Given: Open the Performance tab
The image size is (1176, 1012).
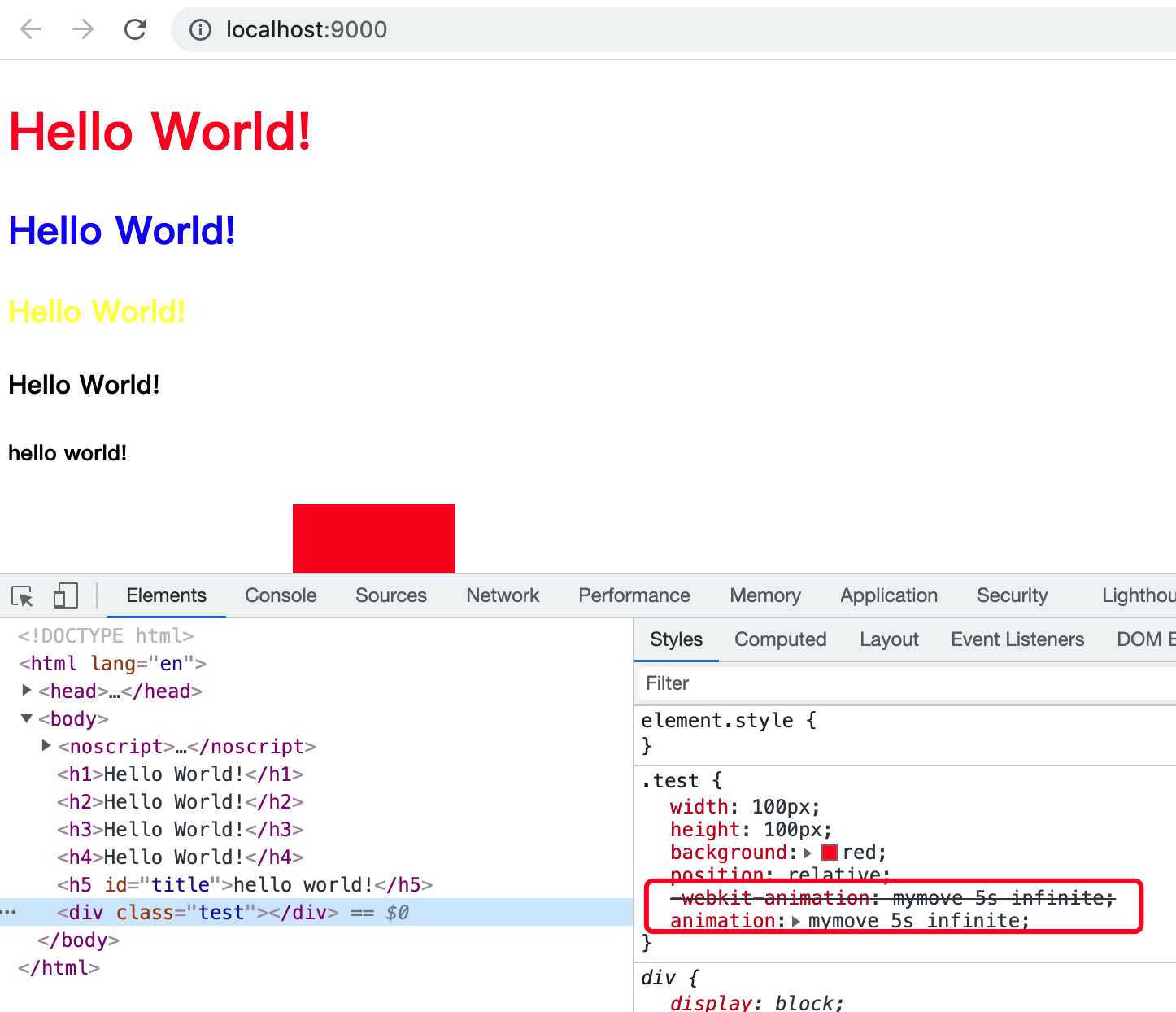Looking at the screenshot, I should coord(634,595).
